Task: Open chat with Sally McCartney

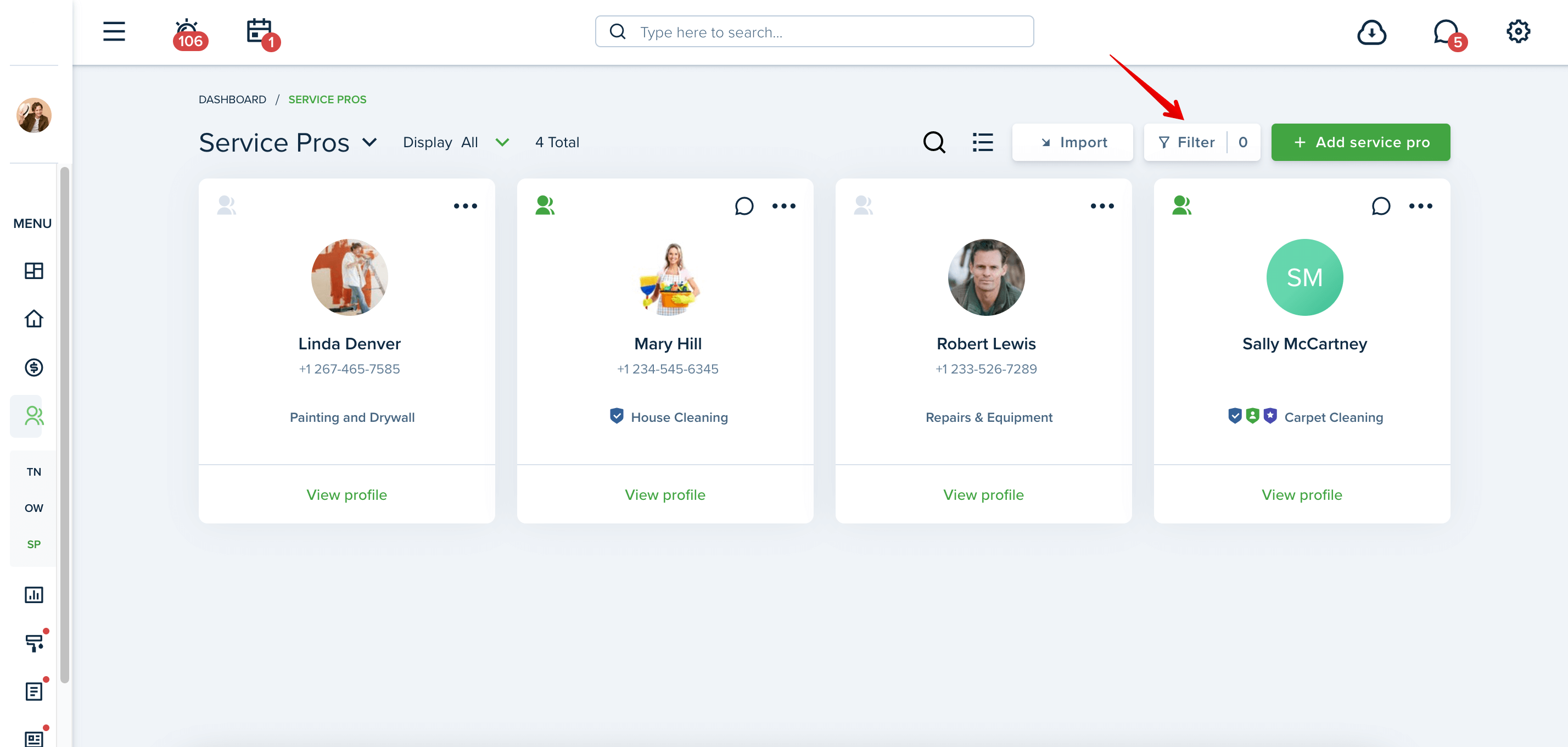Action: pyautogui.click(x=1381, y=207)
